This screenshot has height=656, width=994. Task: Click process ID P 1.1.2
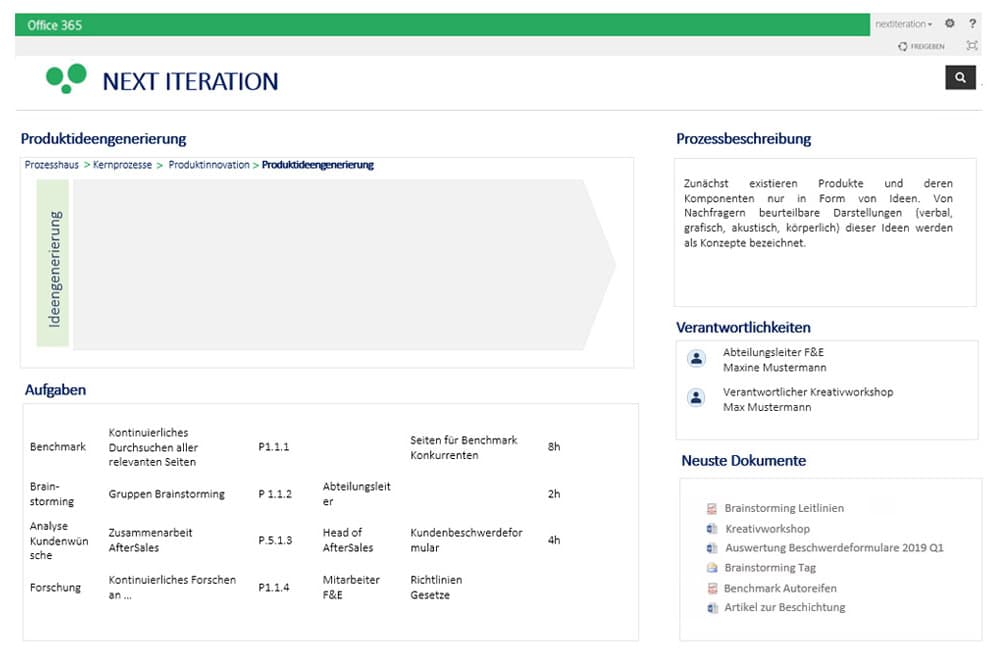tap(275, 494)
